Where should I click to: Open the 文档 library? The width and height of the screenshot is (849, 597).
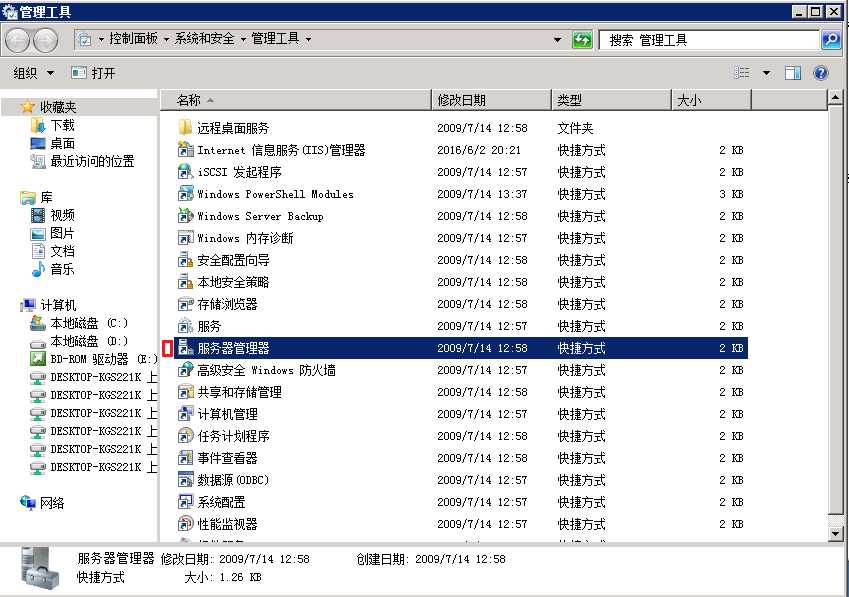pyautogui.click(x=62, y=251)
